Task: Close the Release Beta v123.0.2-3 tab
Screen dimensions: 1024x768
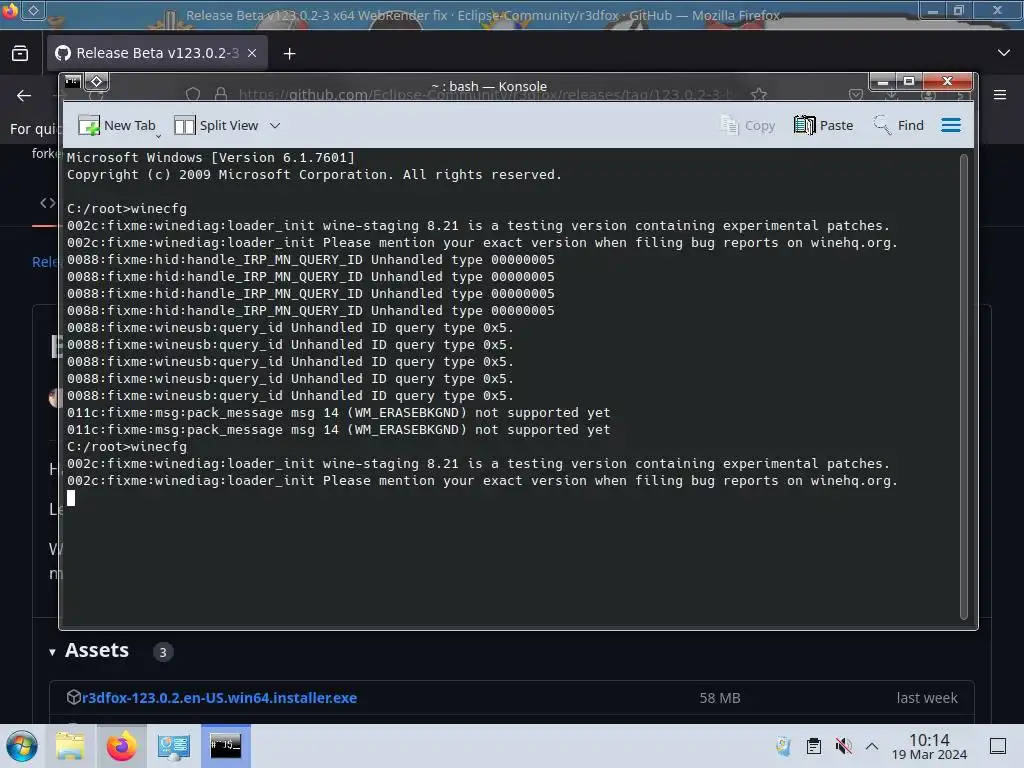Action: coord(252,54)
